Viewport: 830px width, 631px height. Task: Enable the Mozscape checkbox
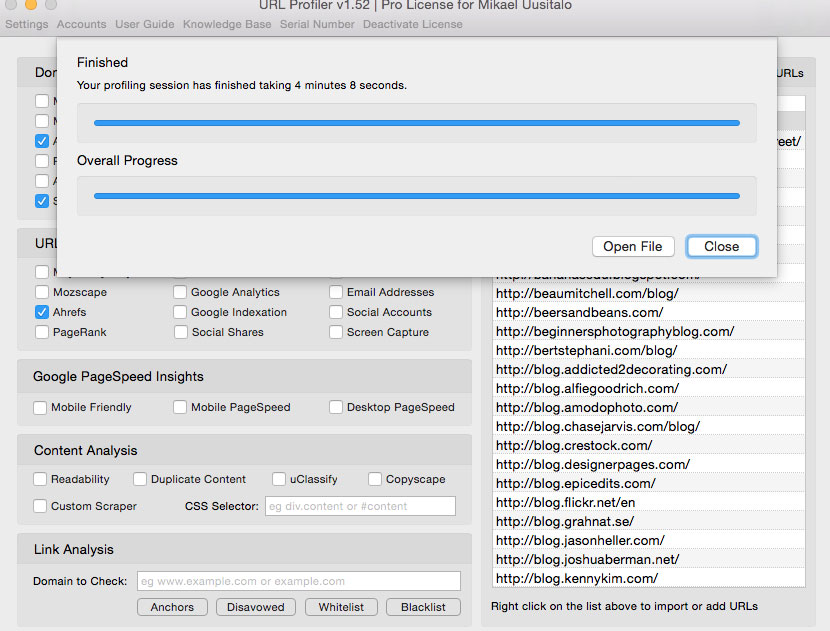point(42,293)
